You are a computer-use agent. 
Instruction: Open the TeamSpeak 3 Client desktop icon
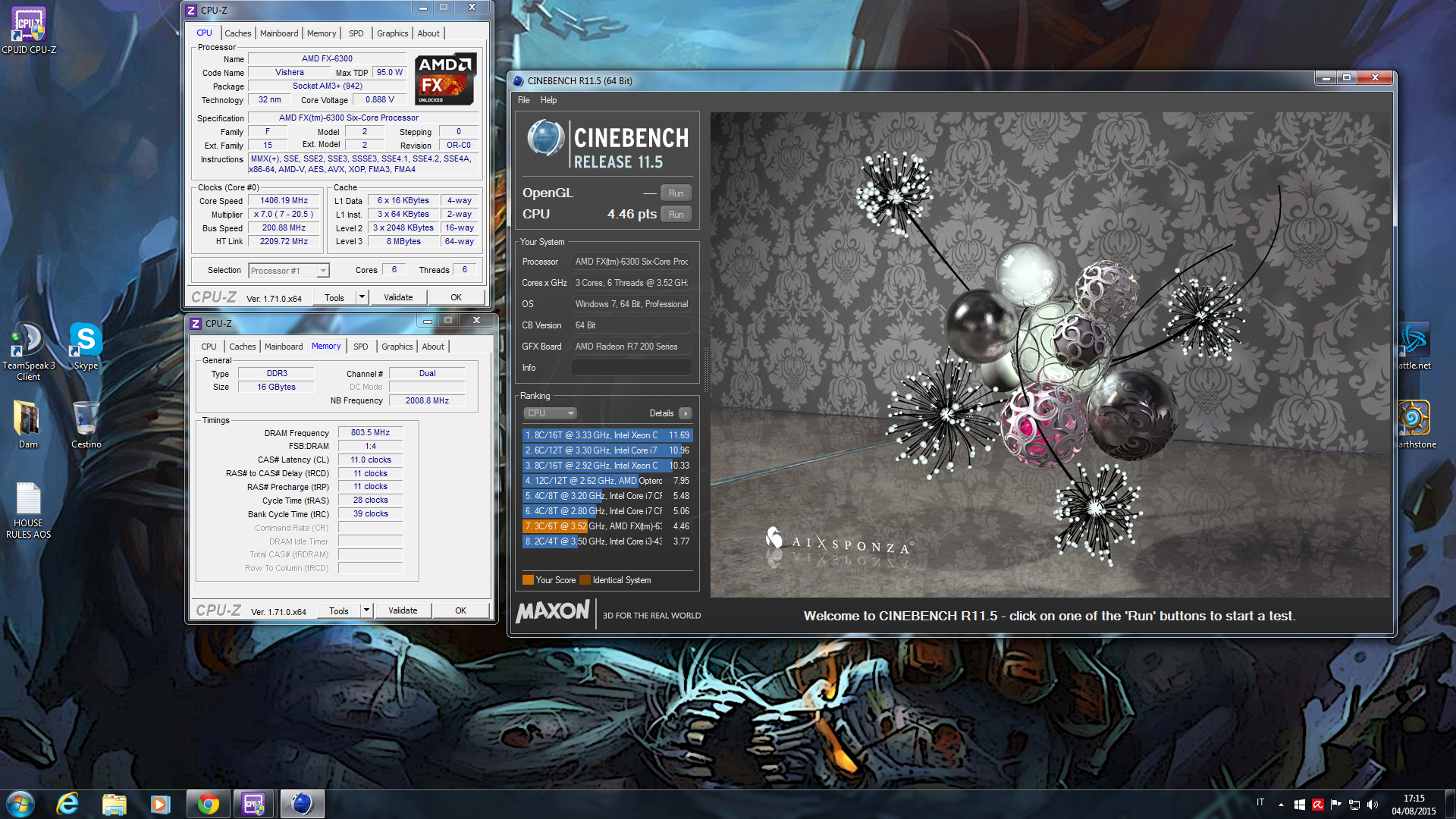click(x=28, y=351)
